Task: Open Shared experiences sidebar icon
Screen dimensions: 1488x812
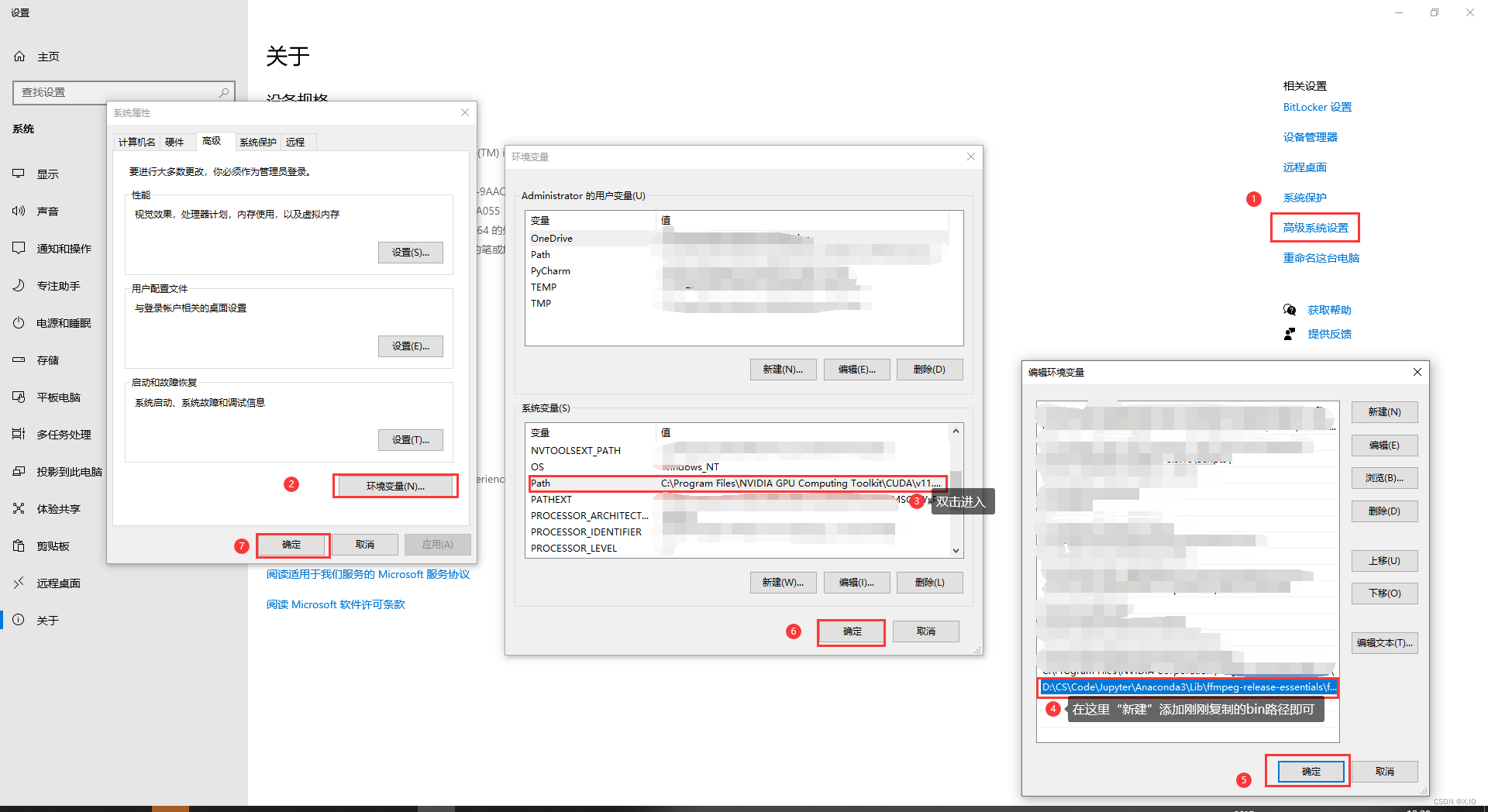Action: (x=19, y=509)
